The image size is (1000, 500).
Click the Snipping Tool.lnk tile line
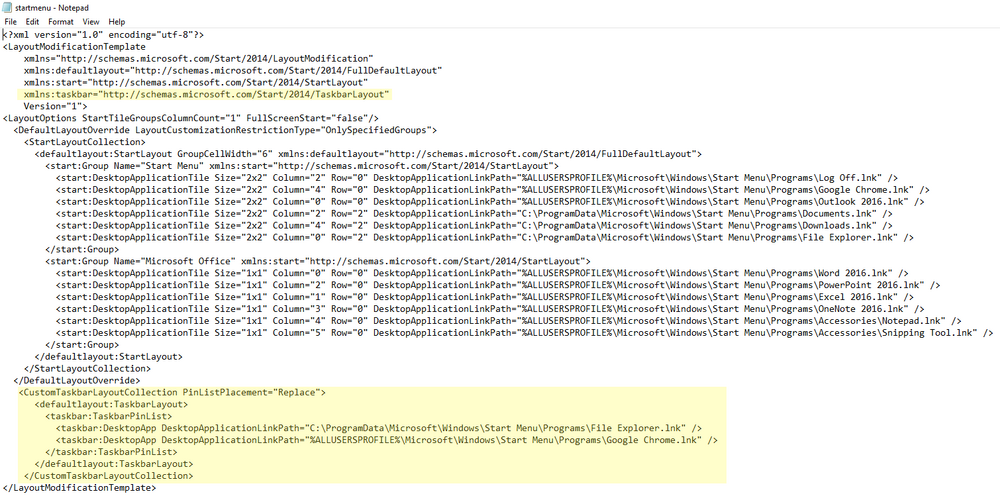point(524,332)
